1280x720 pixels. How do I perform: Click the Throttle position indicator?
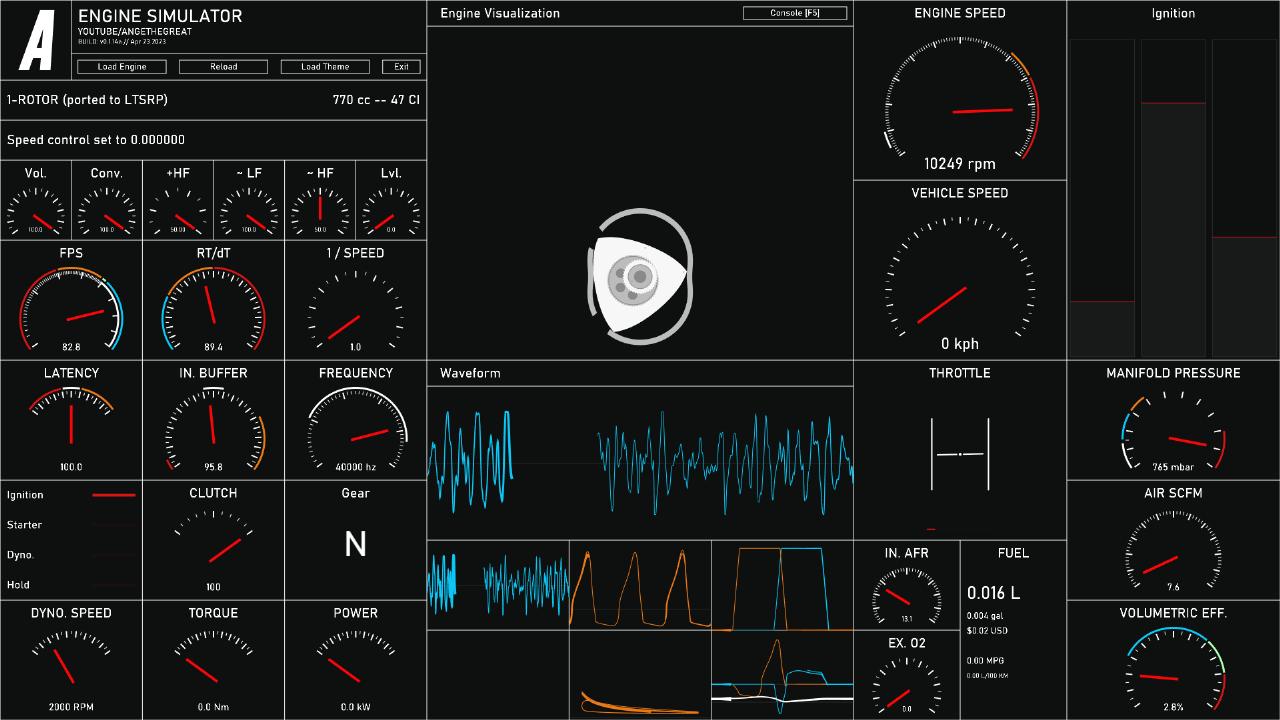[960, 455]
